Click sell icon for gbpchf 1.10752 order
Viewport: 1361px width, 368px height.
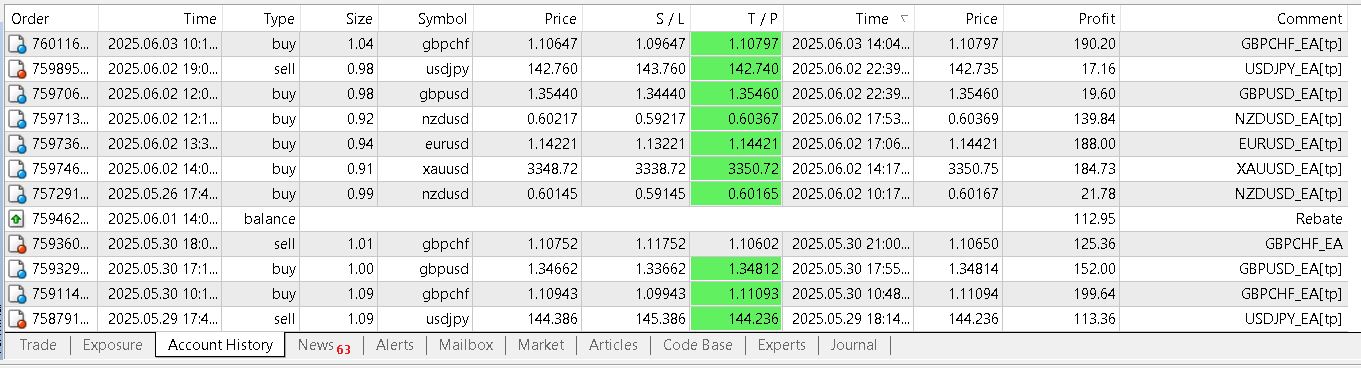[x=17, y=244]
